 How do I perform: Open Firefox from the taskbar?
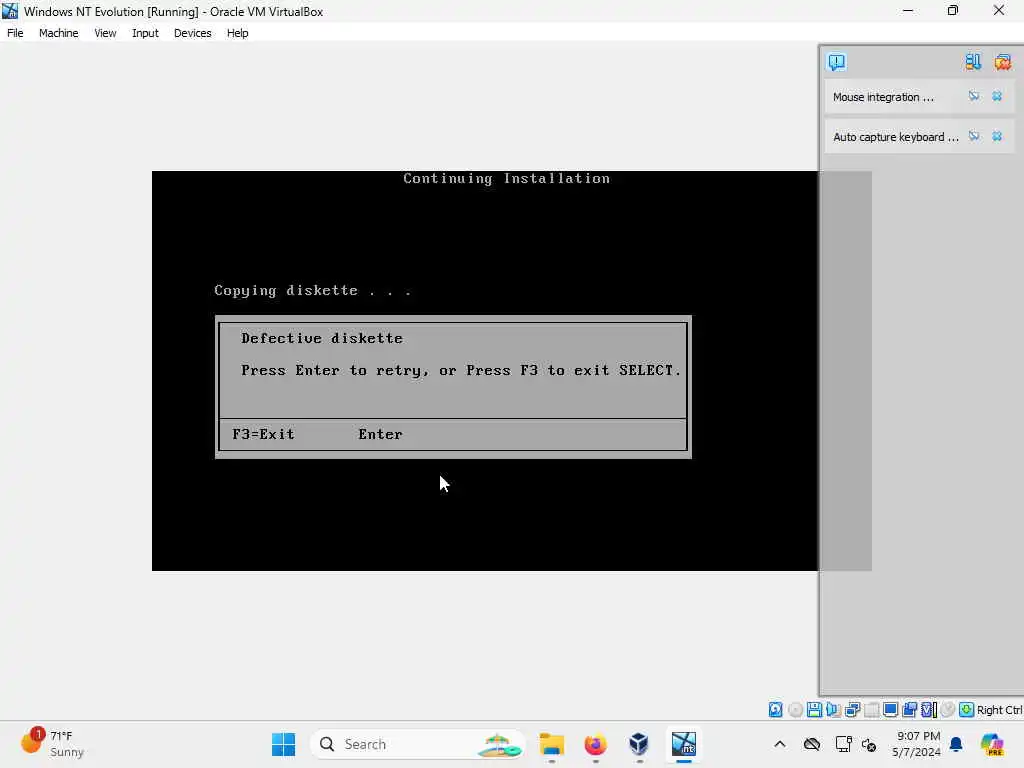[595, 744]
